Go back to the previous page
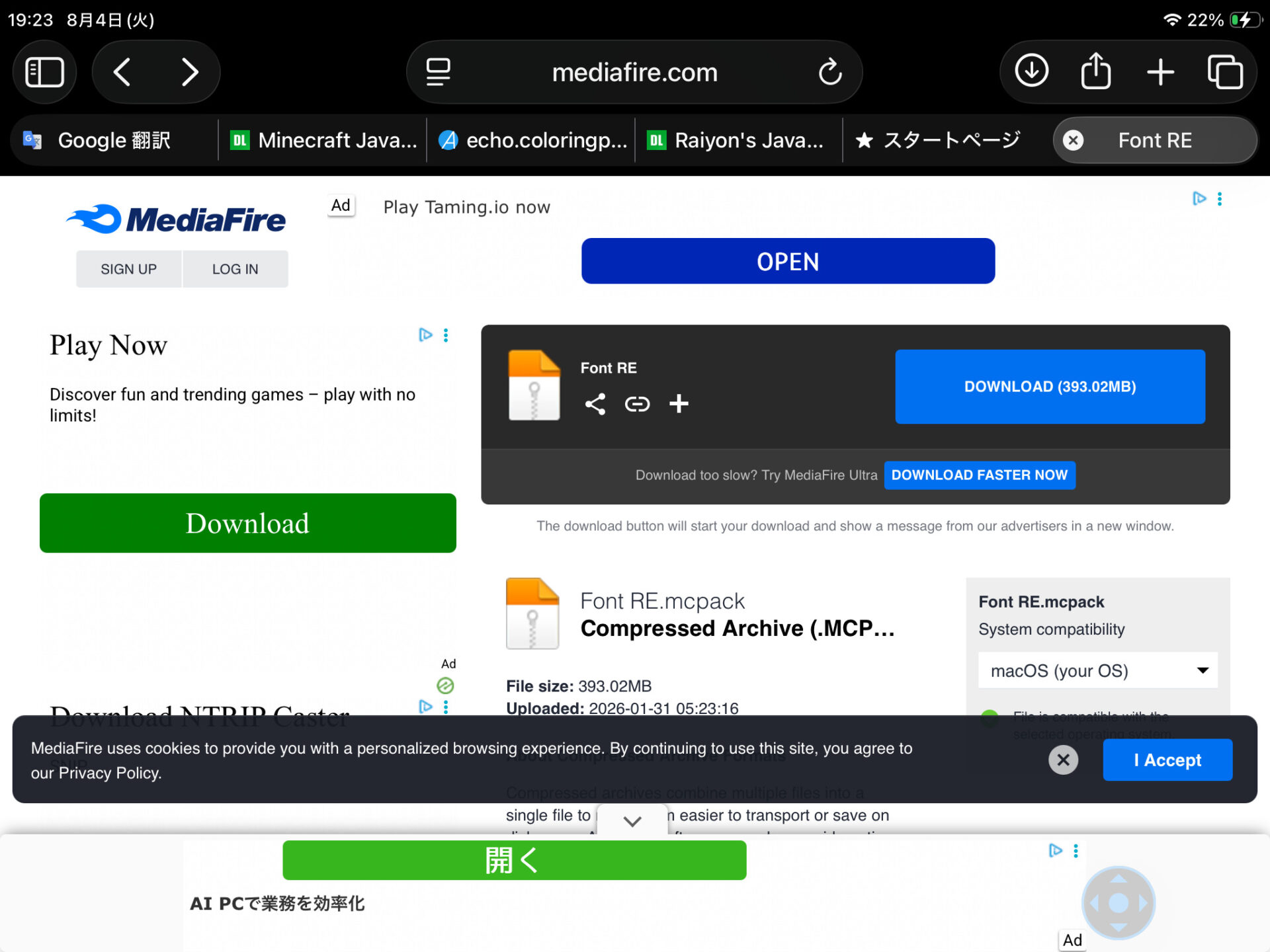 (122, 72)
